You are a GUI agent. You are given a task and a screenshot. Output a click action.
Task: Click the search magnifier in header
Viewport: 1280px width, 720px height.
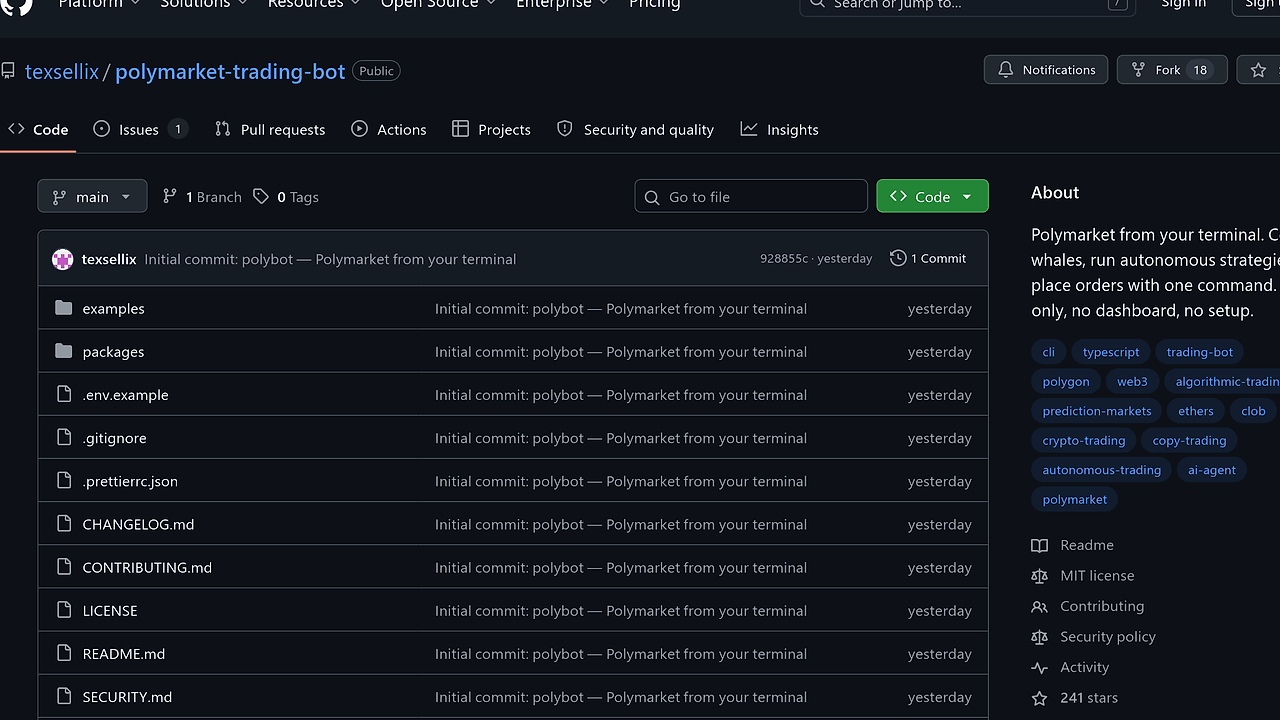pyautogui.click(x=817, y=3)
